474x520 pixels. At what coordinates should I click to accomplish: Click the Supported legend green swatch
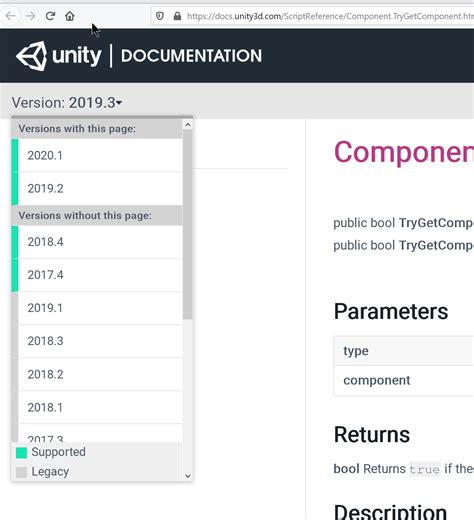21,453
